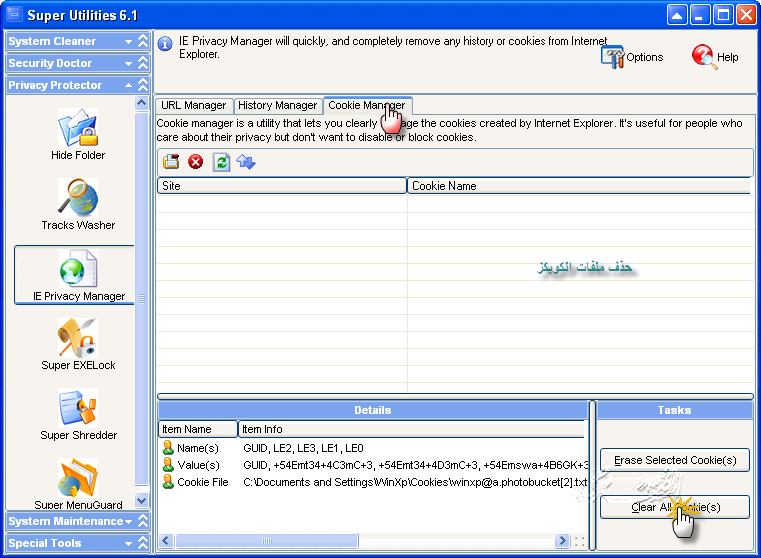Click the Details scroll left arrow
761x558 pixels.
tap(166, 541)
